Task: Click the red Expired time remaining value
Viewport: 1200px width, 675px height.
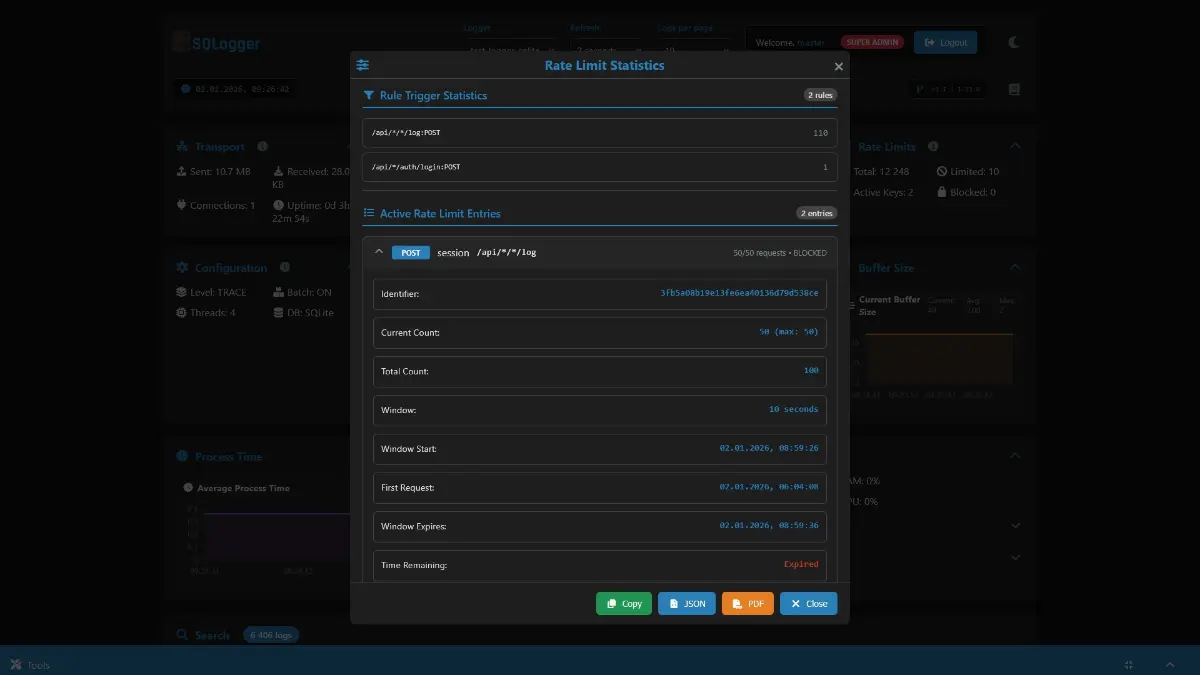Action: pyautogui.click(x=801, y=564)
